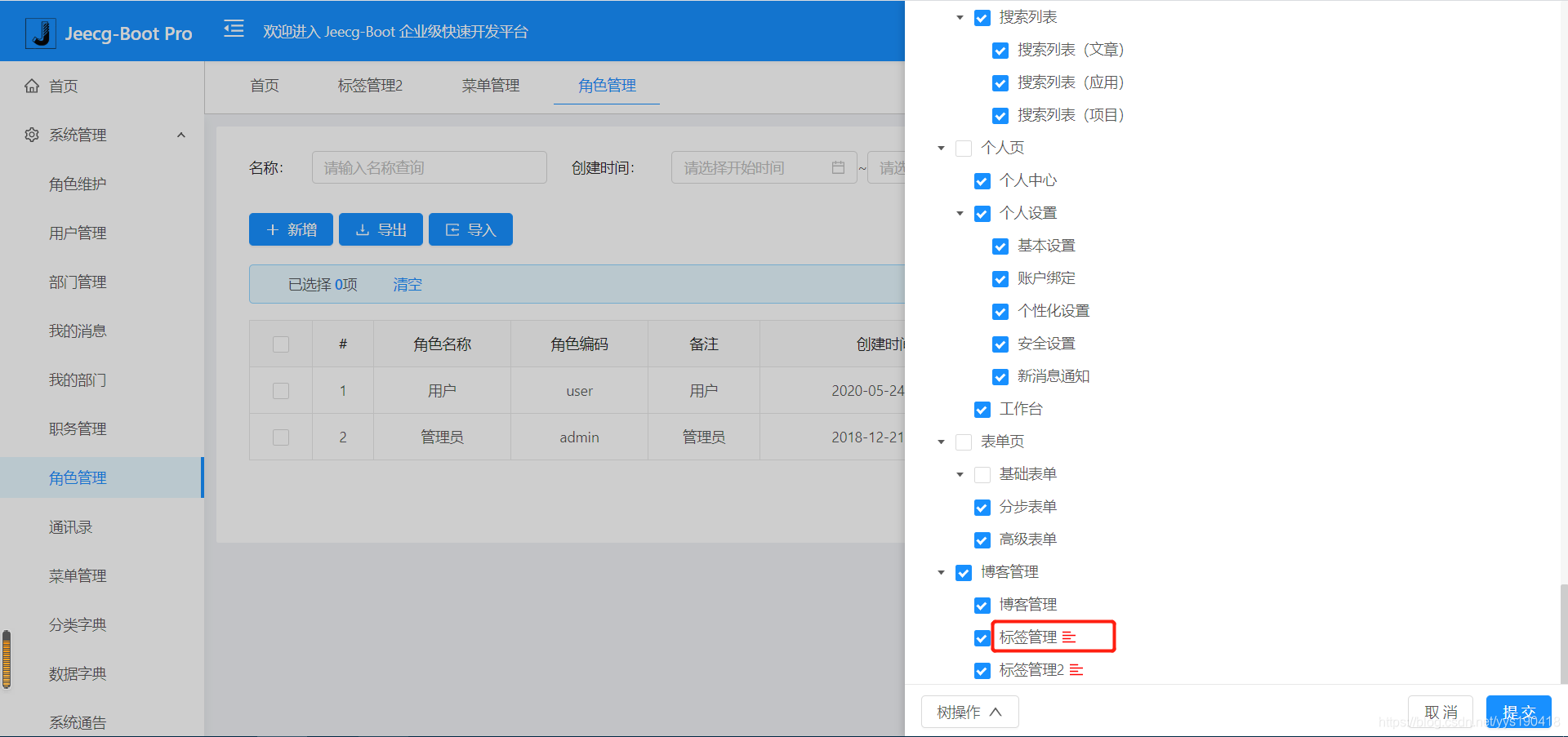Select the 角色管理 tab
Screen dimensions: 1568x737
tap(607, 86)
